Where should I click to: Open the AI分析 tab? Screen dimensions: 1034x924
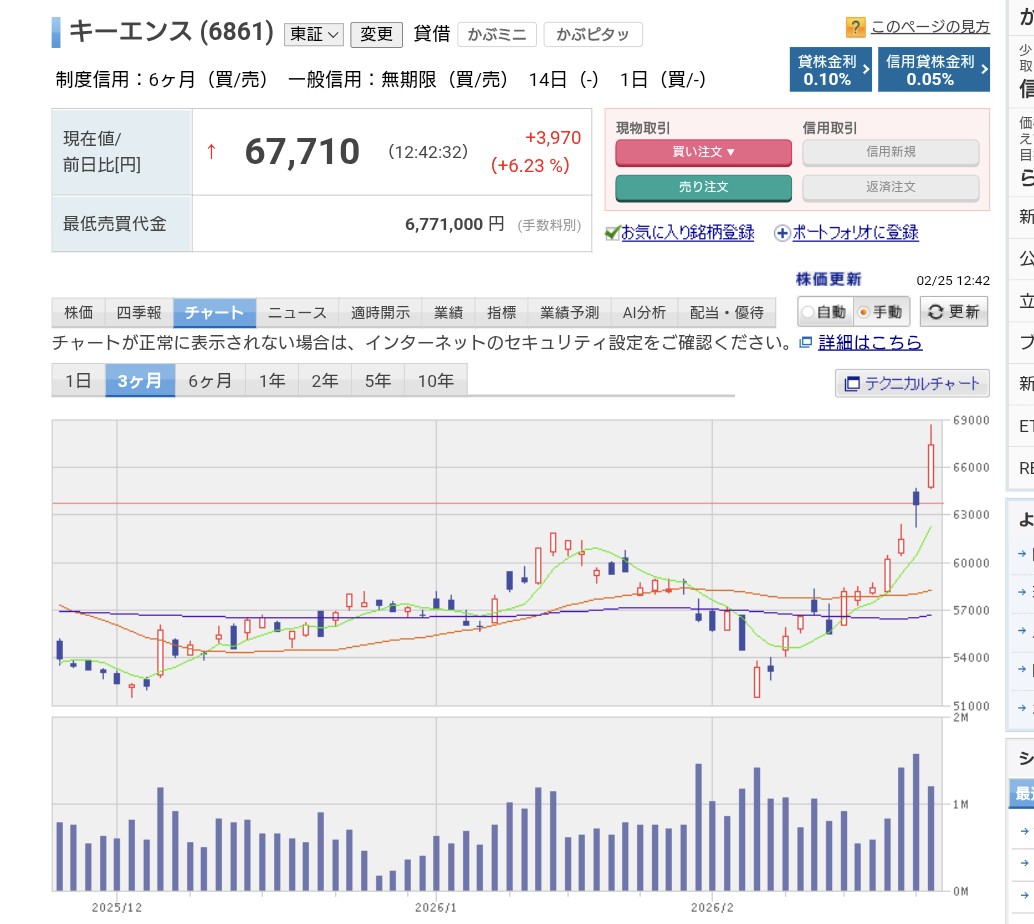(643, 313)
